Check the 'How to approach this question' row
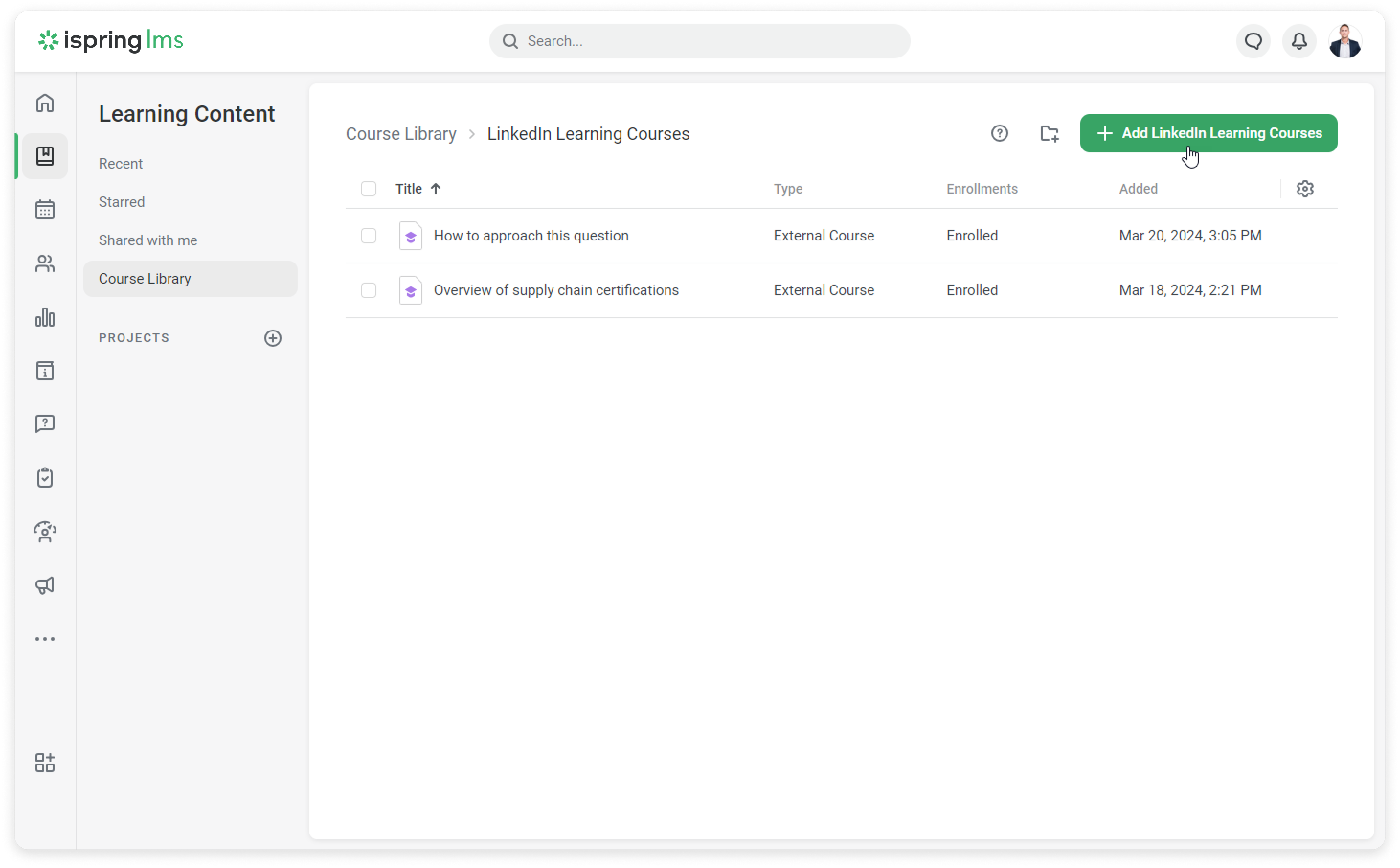This screenshot has height=868, width=1400. tap(368, 236)
